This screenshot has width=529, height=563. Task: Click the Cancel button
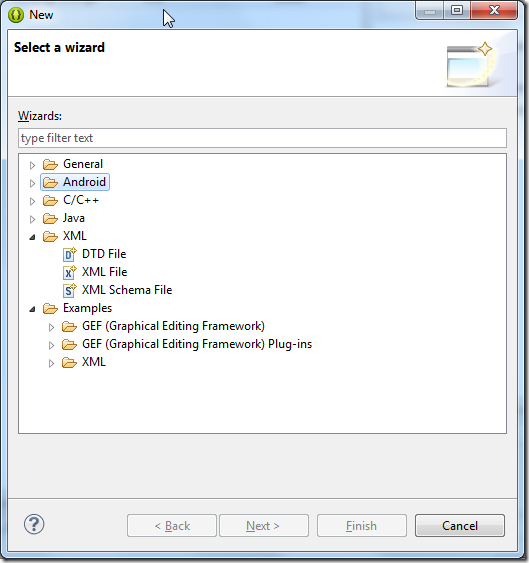(460, 526)
